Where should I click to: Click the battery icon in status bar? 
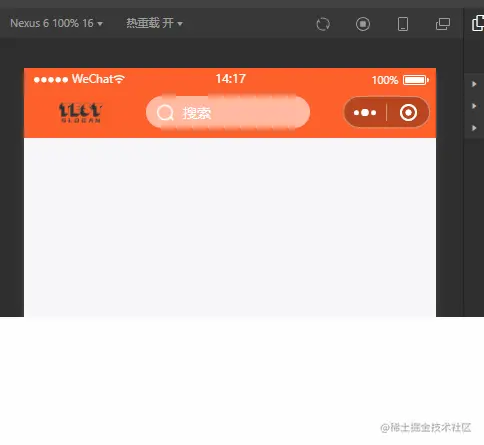(416, 80)
